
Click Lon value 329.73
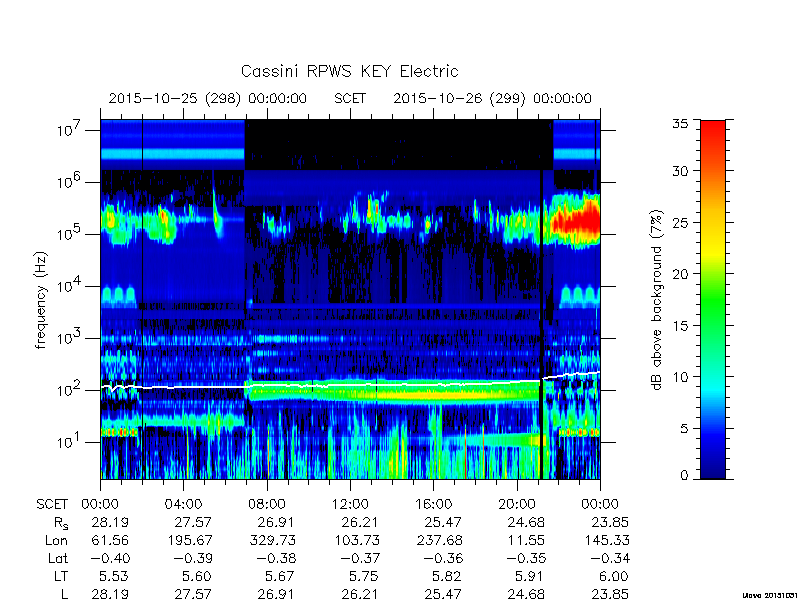pos(273,540)
